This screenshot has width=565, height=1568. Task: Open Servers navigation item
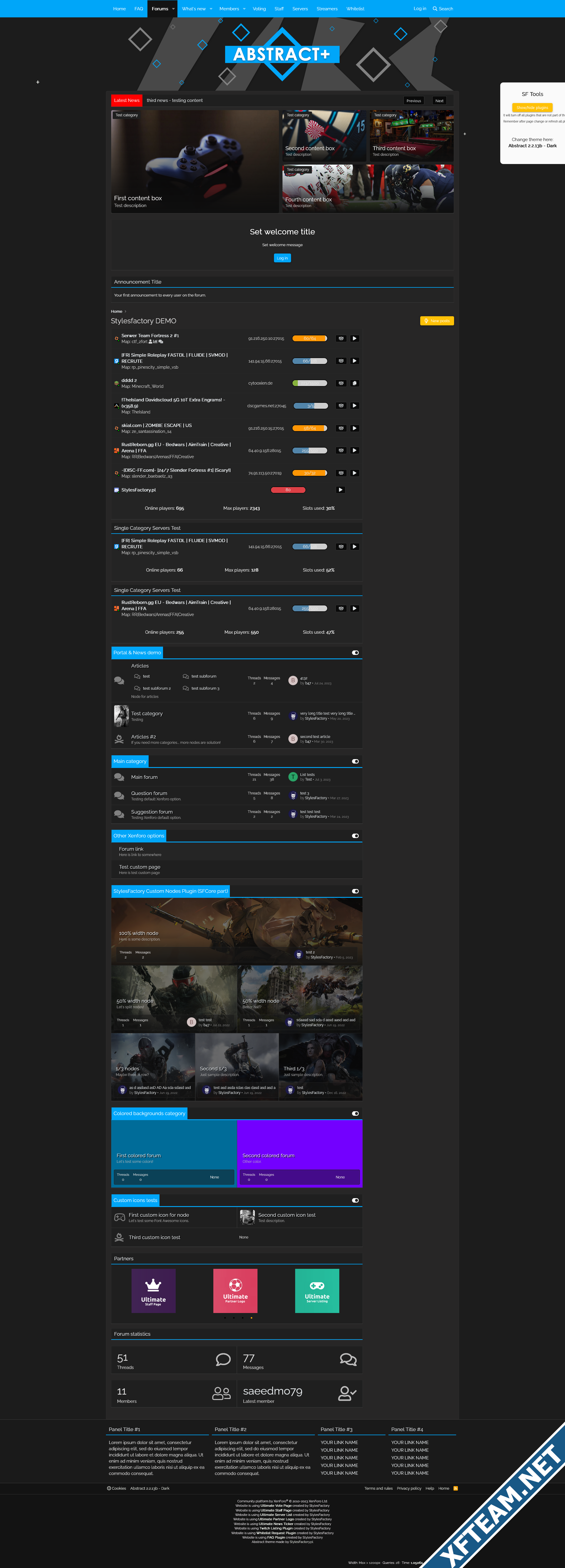(x=300, y=9)
